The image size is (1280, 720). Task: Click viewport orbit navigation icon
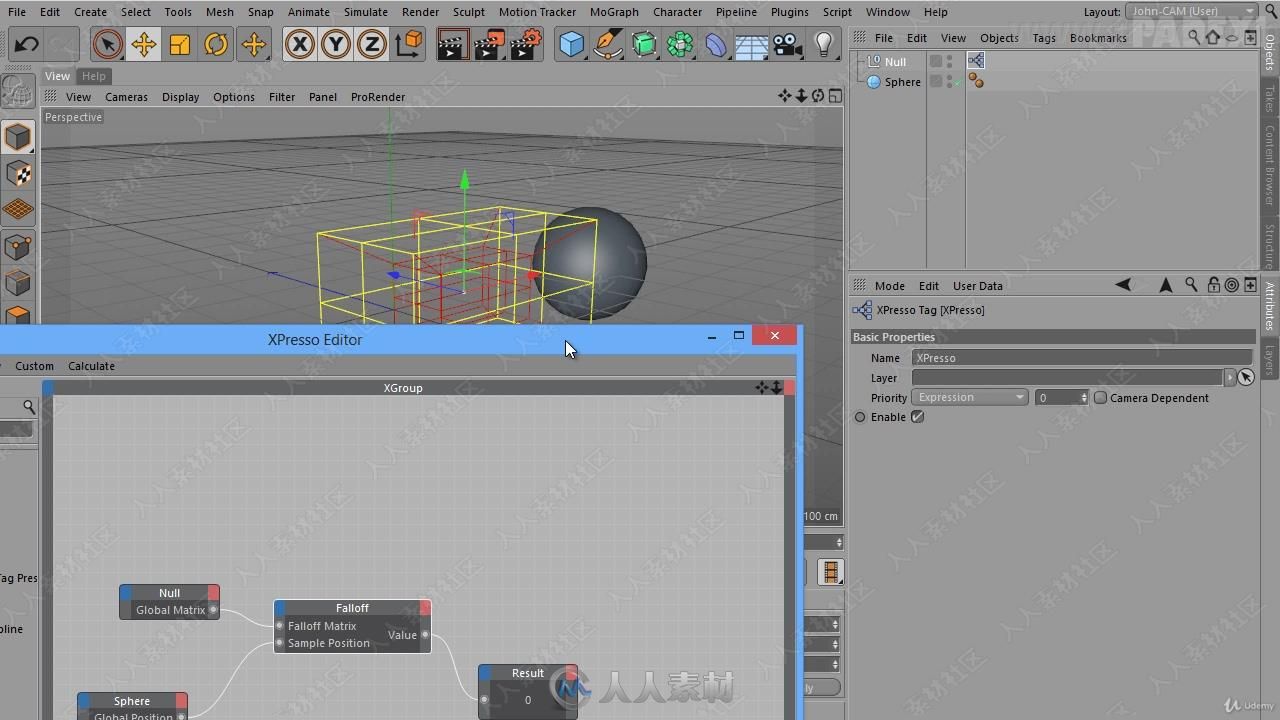818,96
